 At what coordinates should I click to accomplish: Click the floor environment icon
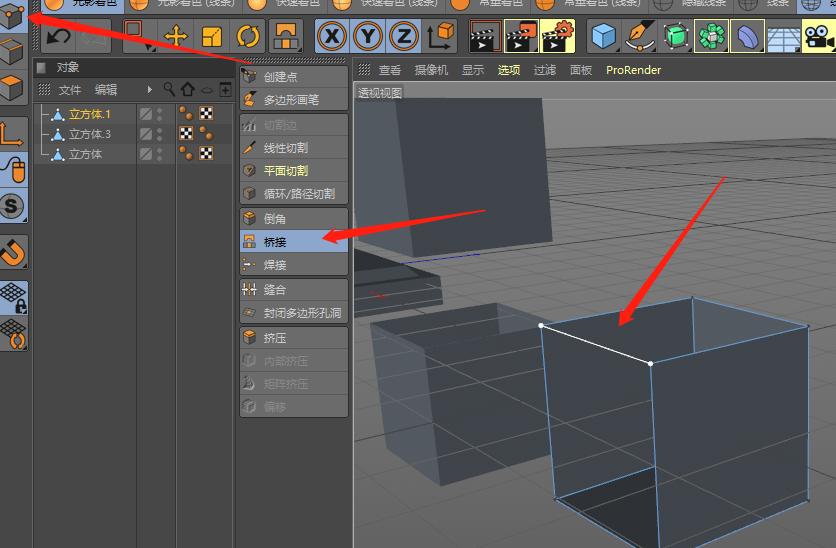pyautogui.click(x=784, y=37)
